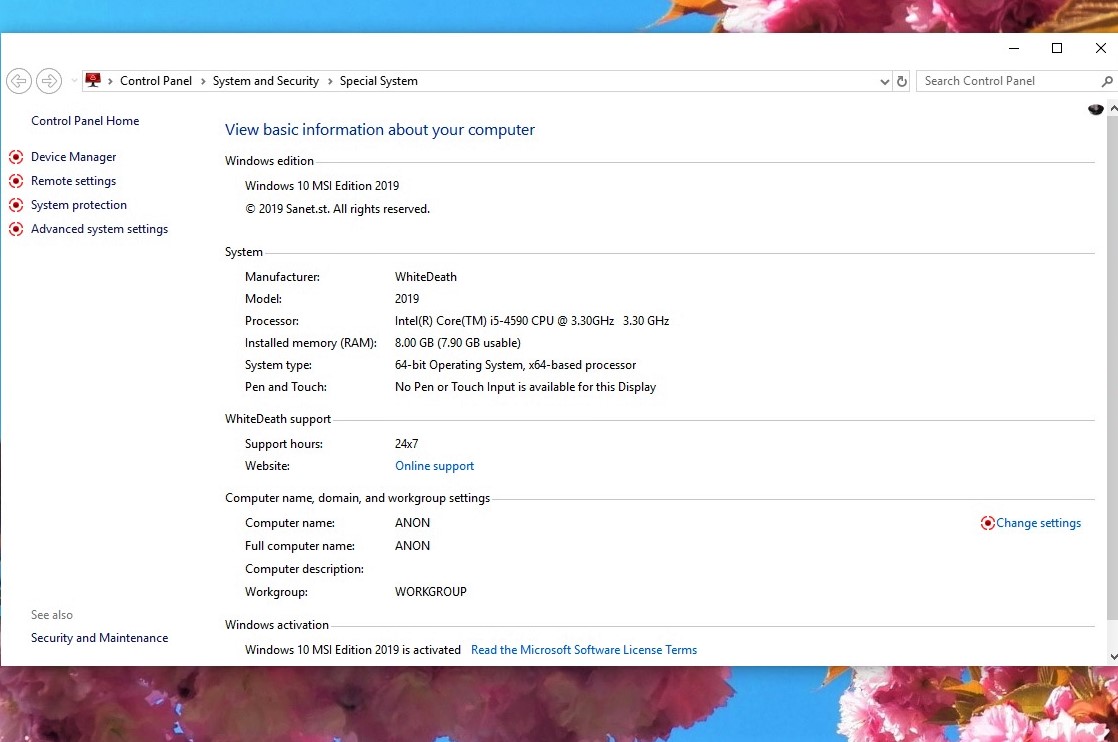Select Special System breadcrumb
The height and width of the screenshot is (742, 1118).
click(x=379, y=81)
